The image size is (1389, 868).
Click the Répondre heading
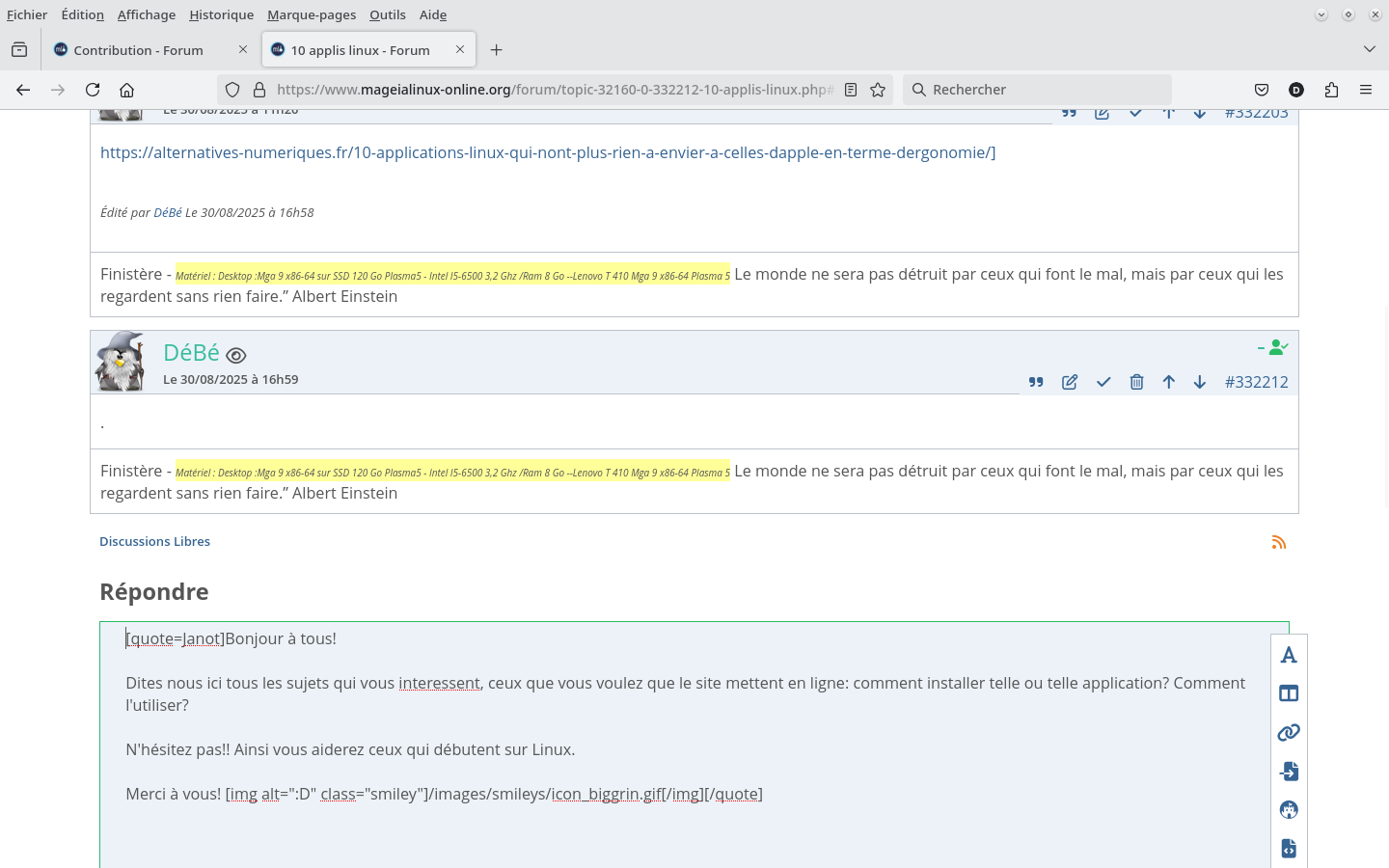click(x=154, y=591)
